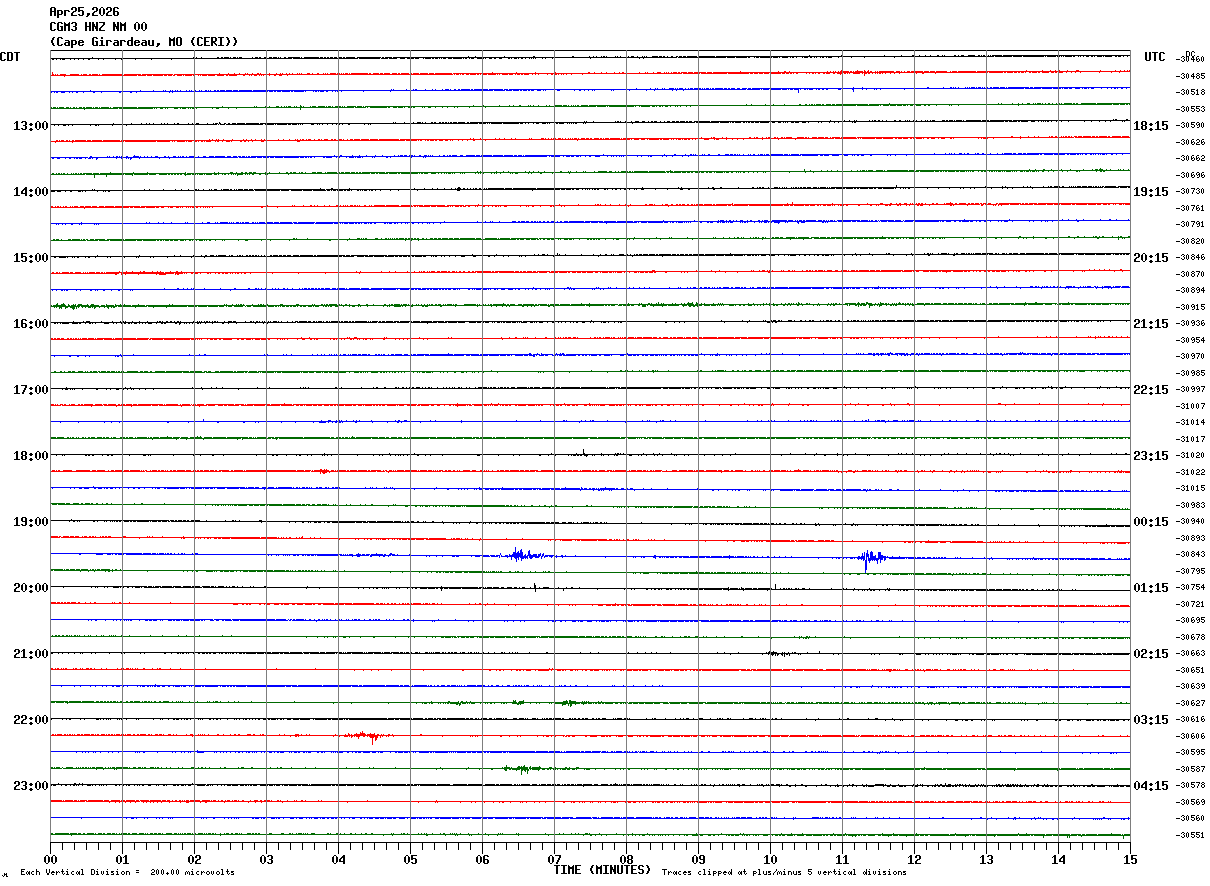Click the DC offset value -30940

point(1190,522)
